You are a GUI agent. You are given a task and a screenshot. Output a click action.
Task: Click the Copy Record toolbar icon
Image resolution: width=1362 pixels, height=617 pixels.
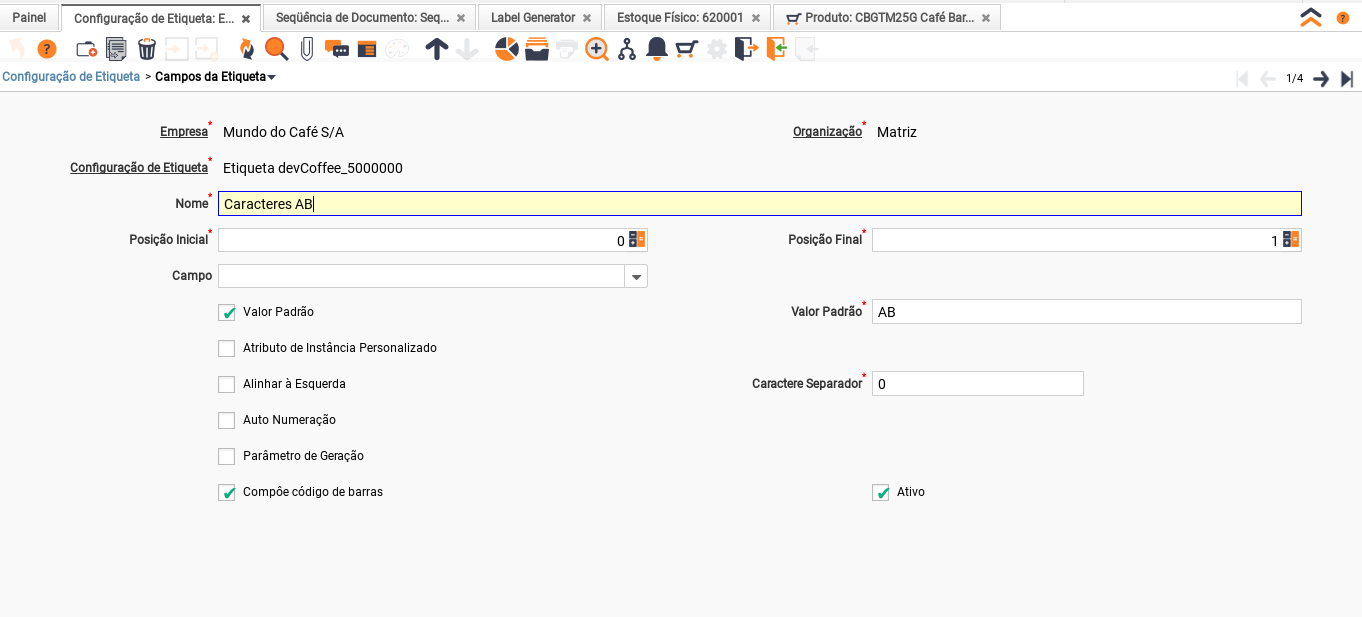point(116,49)
